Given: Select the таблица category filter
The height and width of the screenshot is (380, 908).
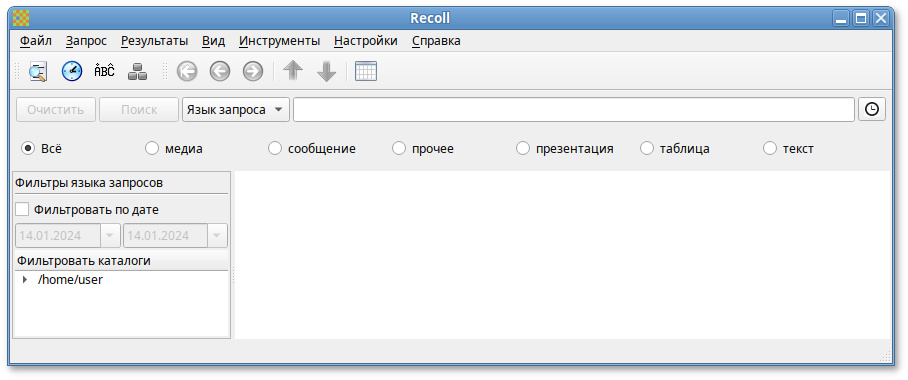Looking at the screenshot, I should (647, 149).
